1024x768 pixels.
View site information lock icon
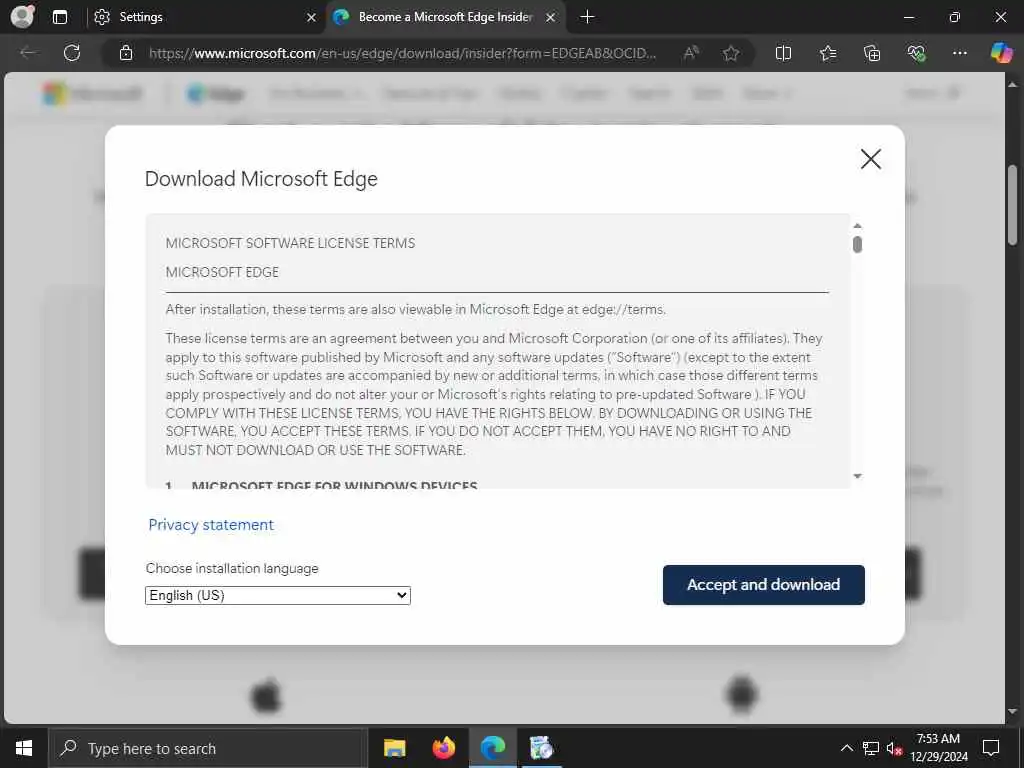coord(126,53)
